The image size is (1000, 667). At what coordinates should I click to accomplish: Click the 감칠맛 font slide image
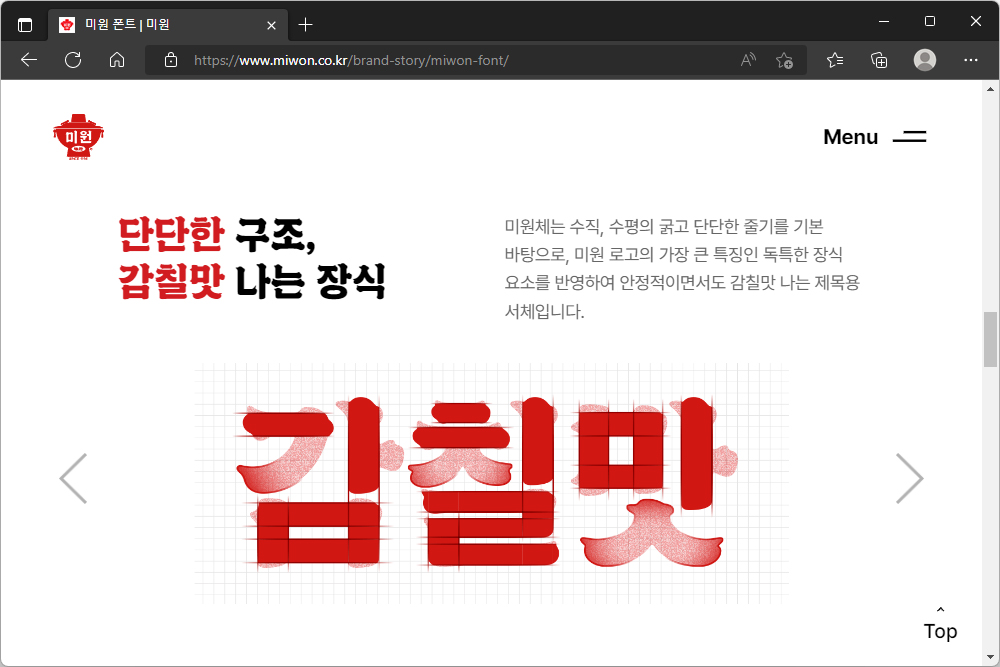[x=492, y=483]
